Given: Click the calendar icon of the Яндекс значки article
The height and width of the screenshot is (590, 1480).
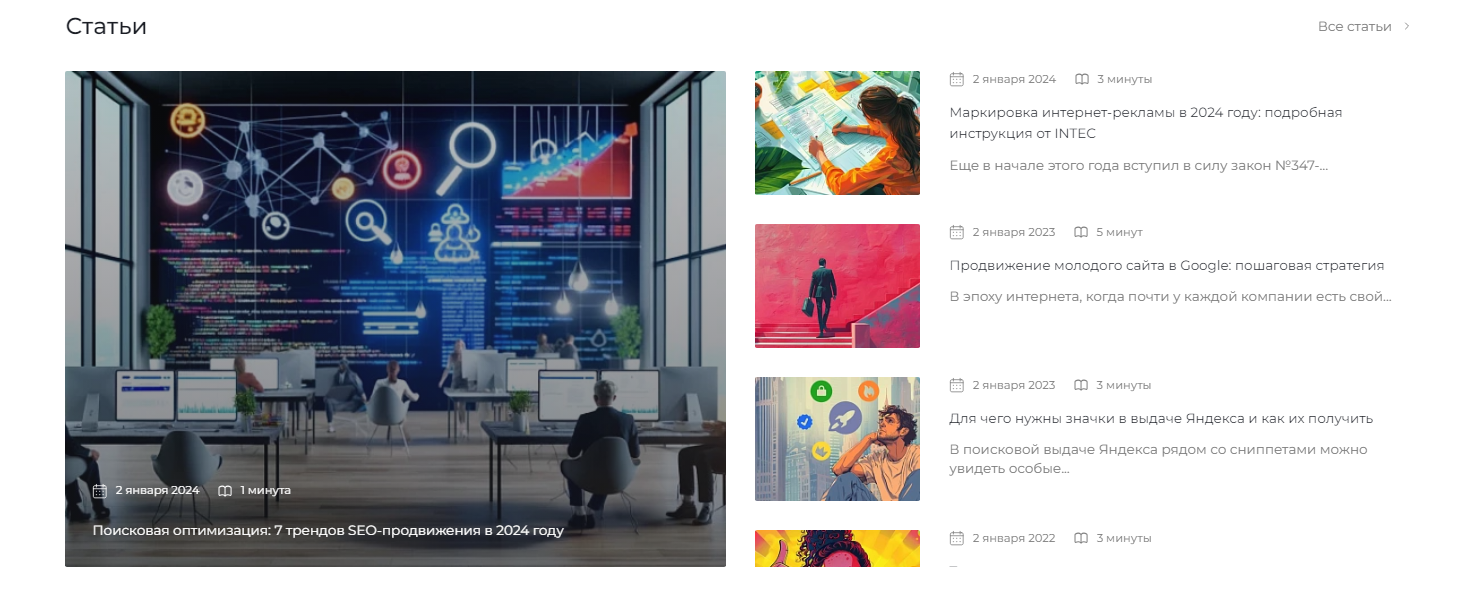Looking at the screenshot, I should pyautogui.click(x=956, y=385).
